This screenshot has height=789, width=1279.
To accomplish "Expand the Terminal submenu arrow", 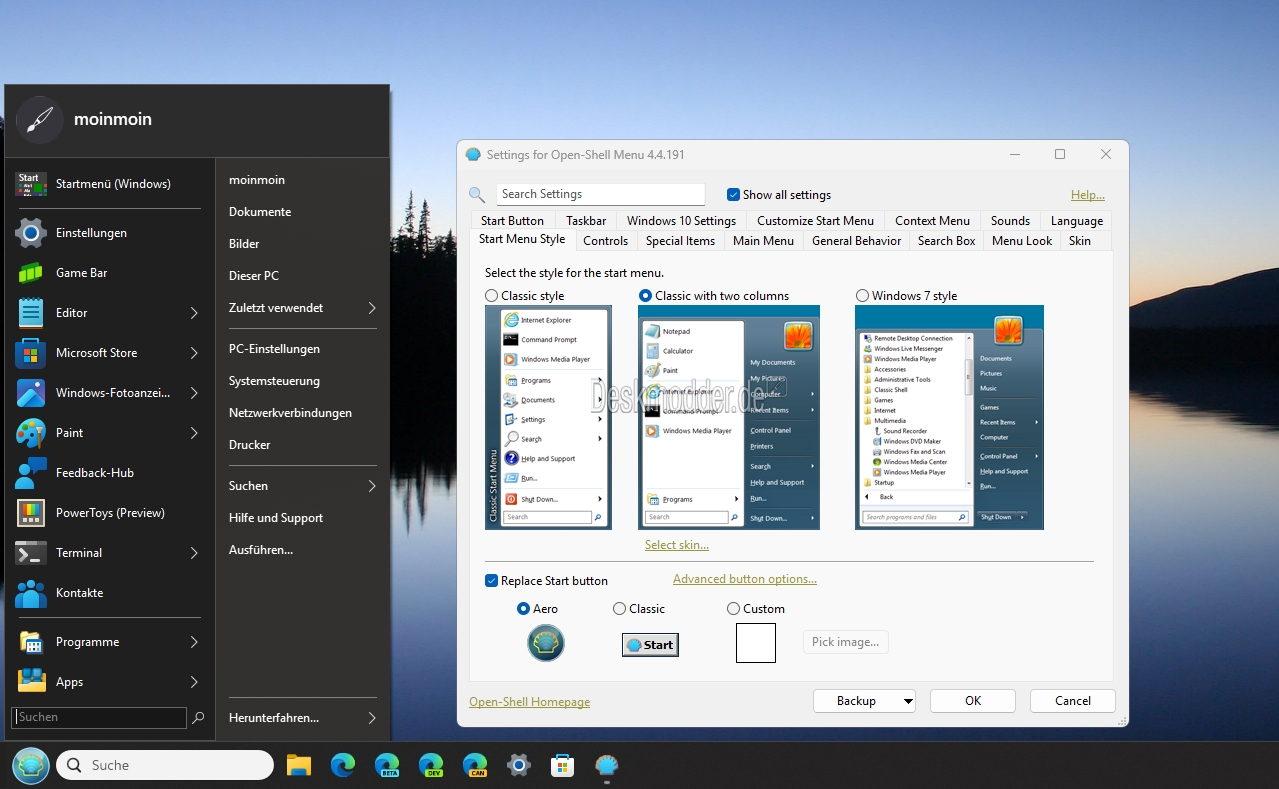I will pyautogui.click(x=194, y=553).
